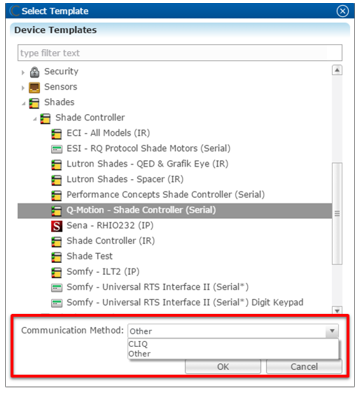
Task: Confirm selection with the OK button
Action: coord(223,366)
